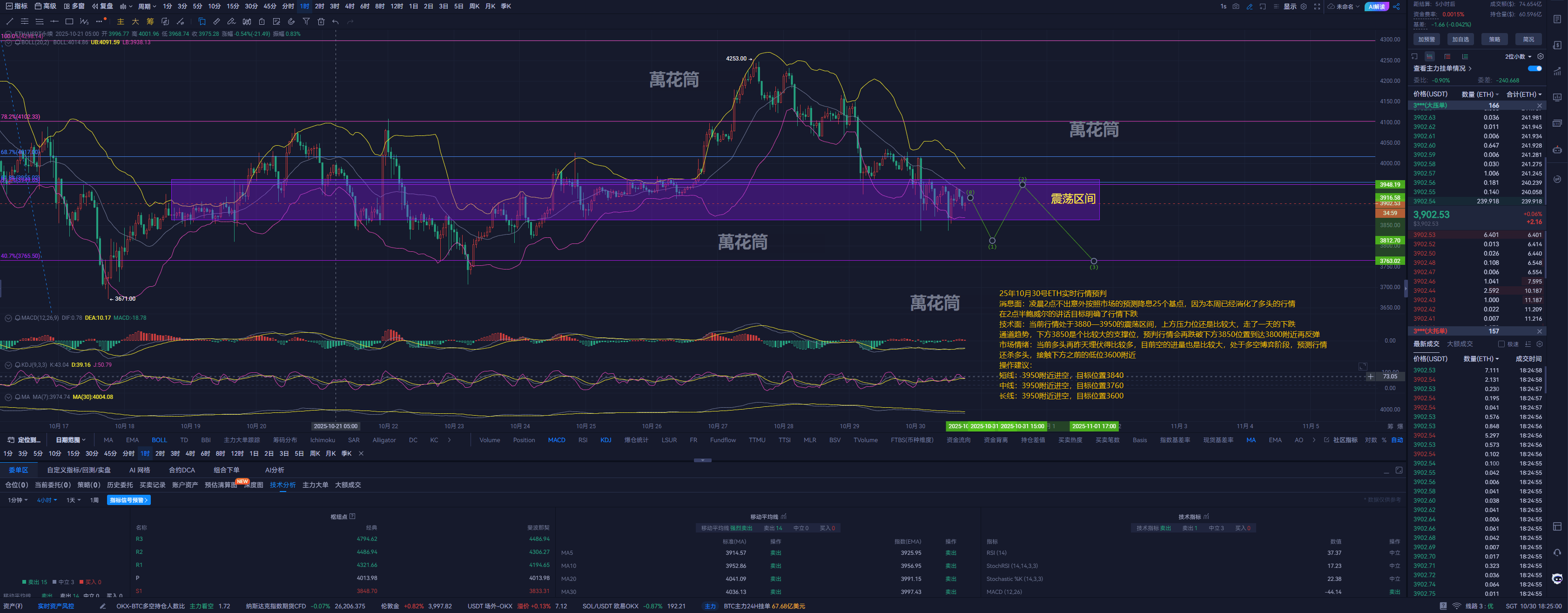Click the screenshot camera icon
1568x613 pixels.
click(x=1236, y=6)
